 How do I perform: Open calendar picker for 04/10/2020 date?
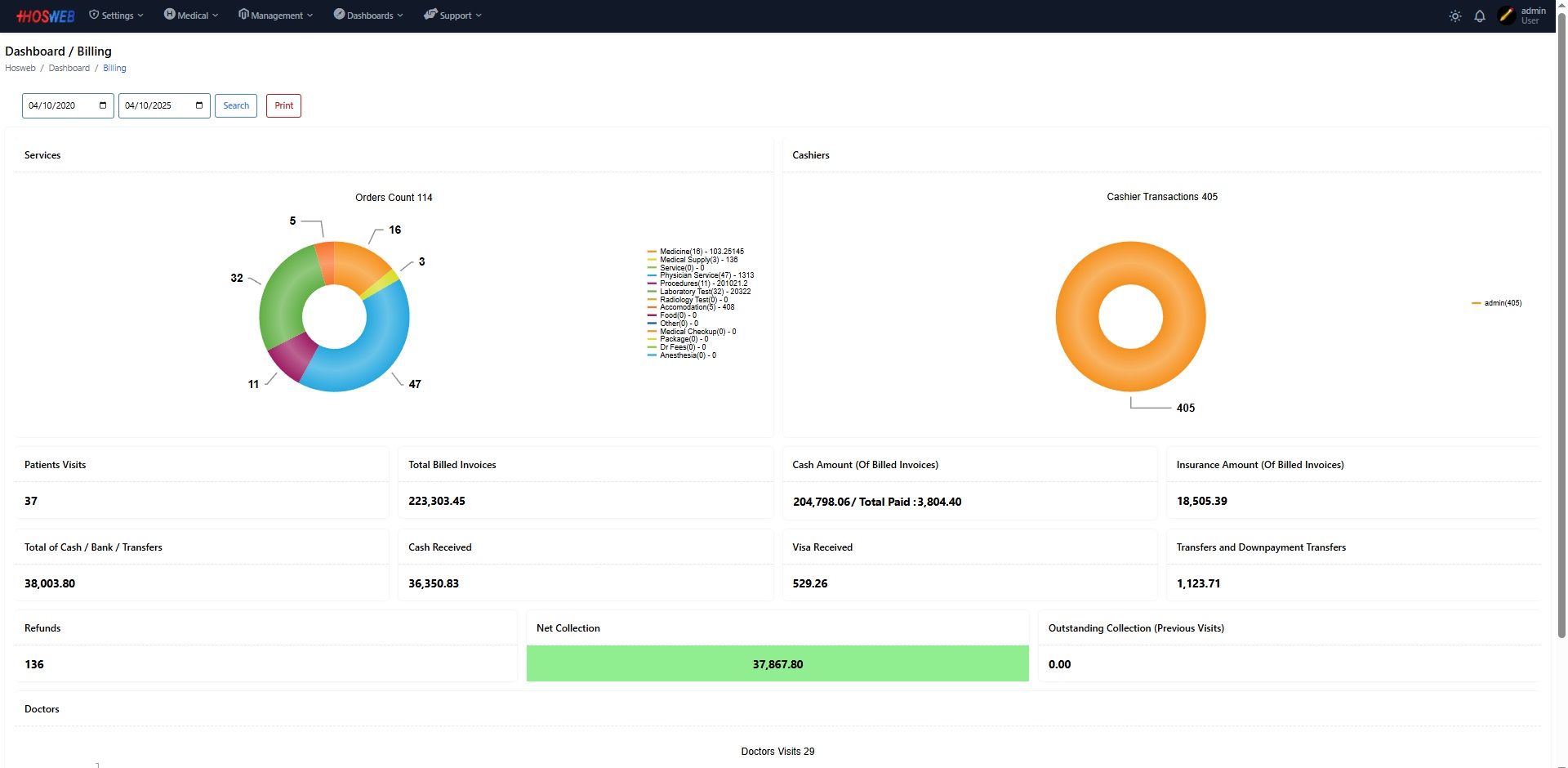(x=103, y=105)
